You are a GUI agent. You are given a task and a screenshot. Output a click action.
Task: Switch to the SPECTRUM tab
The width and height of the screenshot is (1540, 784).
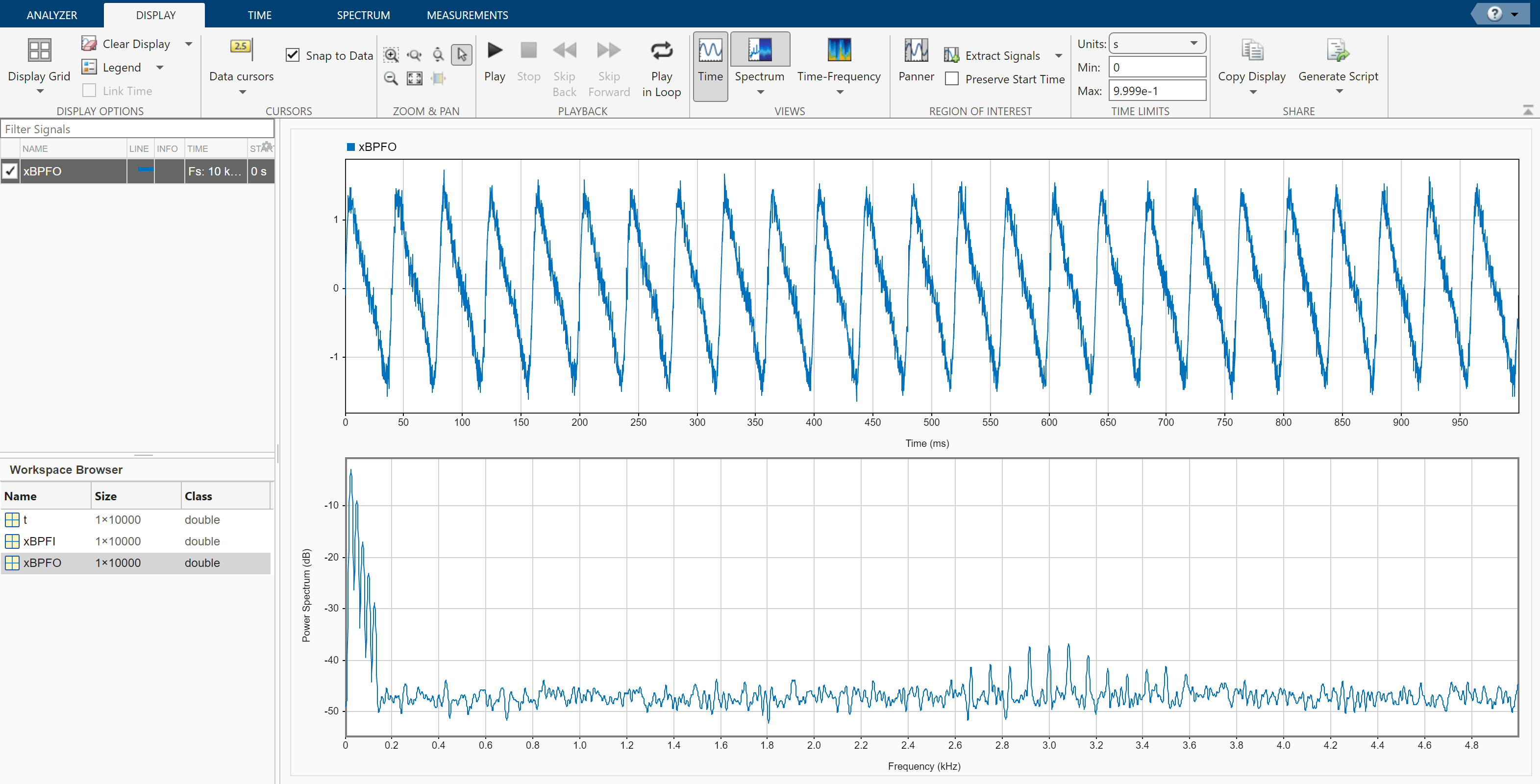tap(363, 15)
